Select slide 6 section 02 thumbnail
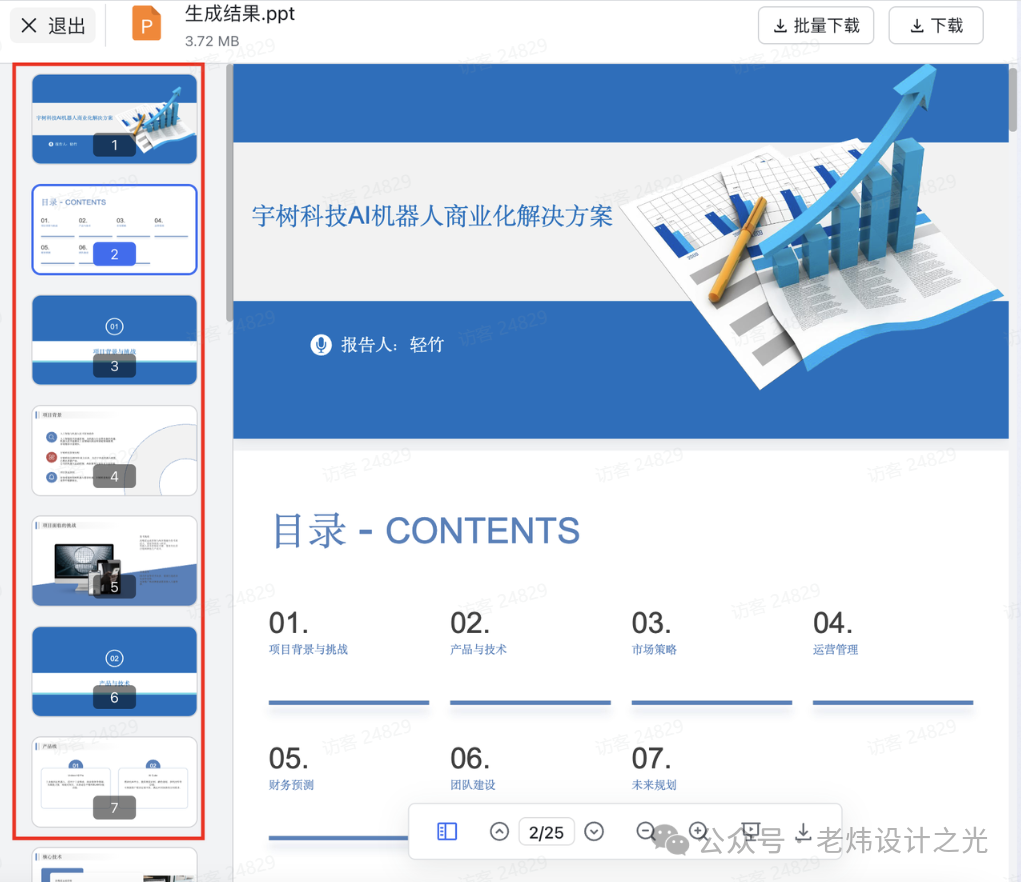The width and height of the screenshot is (1021, 882). pos(115,672)
